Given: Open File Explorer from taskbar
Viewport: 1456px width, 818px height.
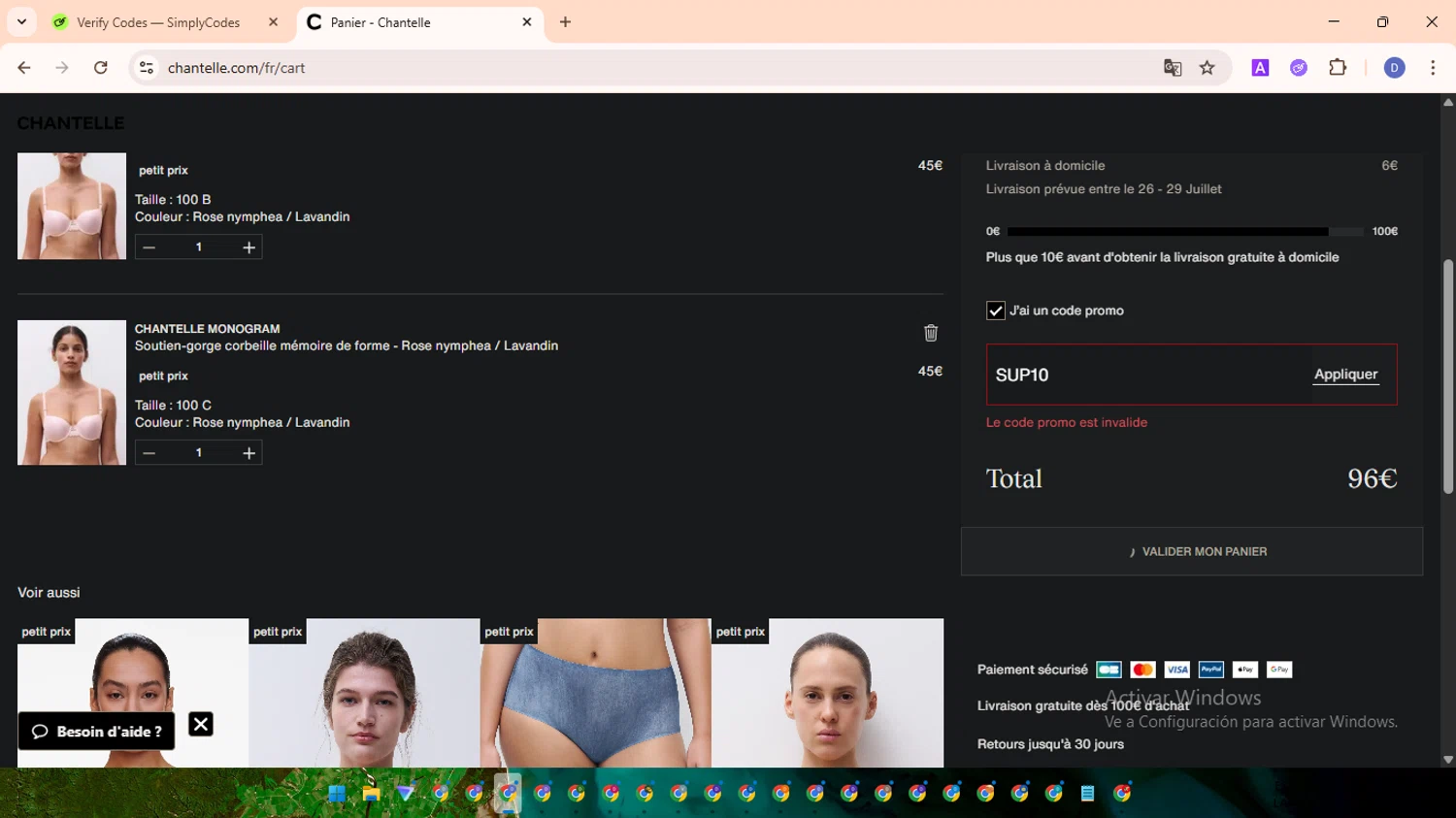Looking at the screenshot, I should (x=371, y=794).
